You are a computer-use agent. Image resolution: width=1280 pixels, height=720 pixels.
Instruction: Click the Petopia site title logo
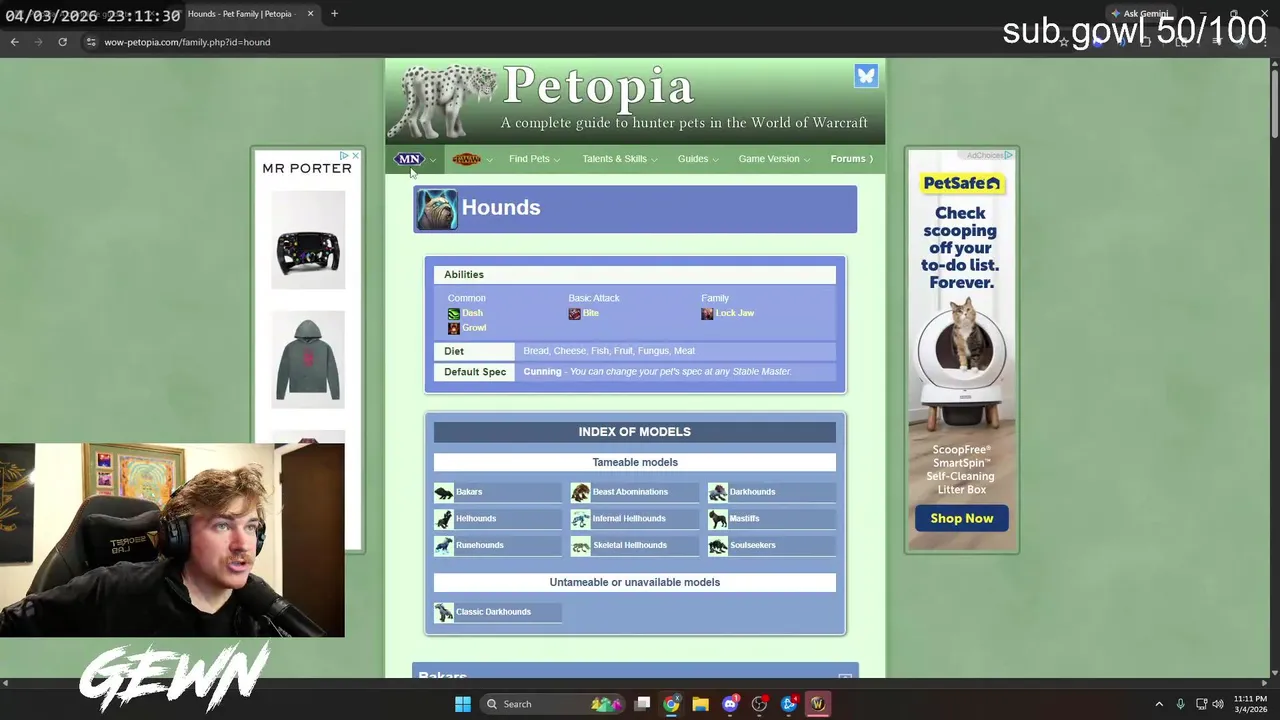(598, 87)
